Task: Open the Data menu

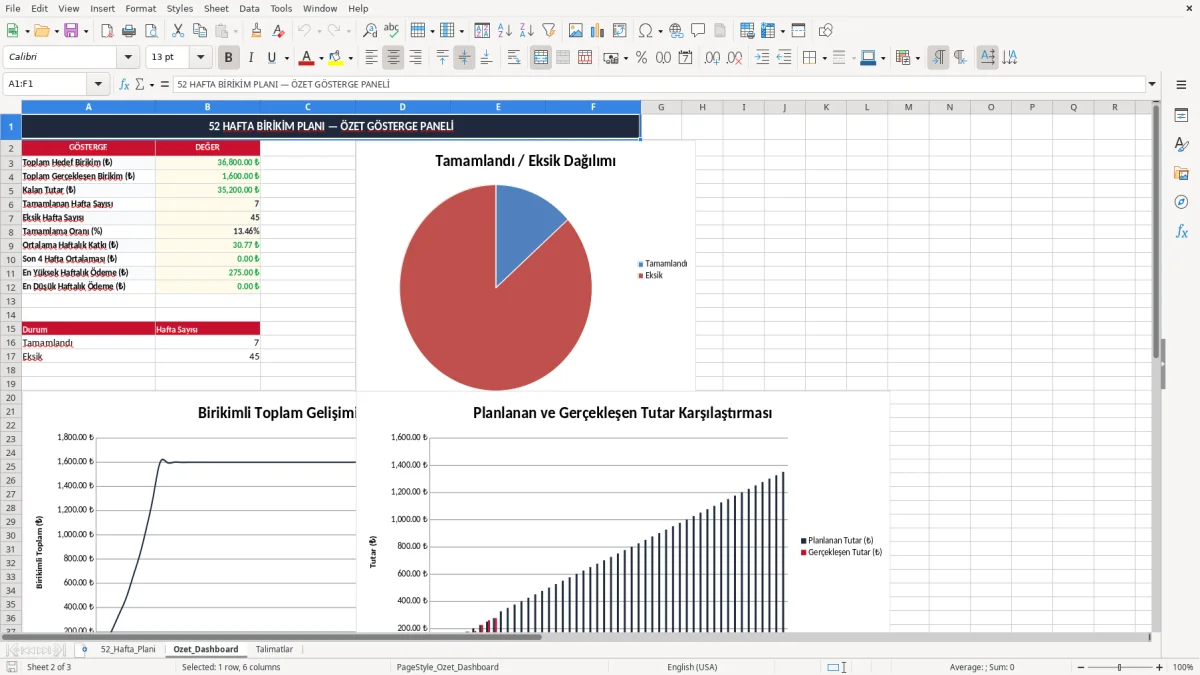Action: pos(249,8)
